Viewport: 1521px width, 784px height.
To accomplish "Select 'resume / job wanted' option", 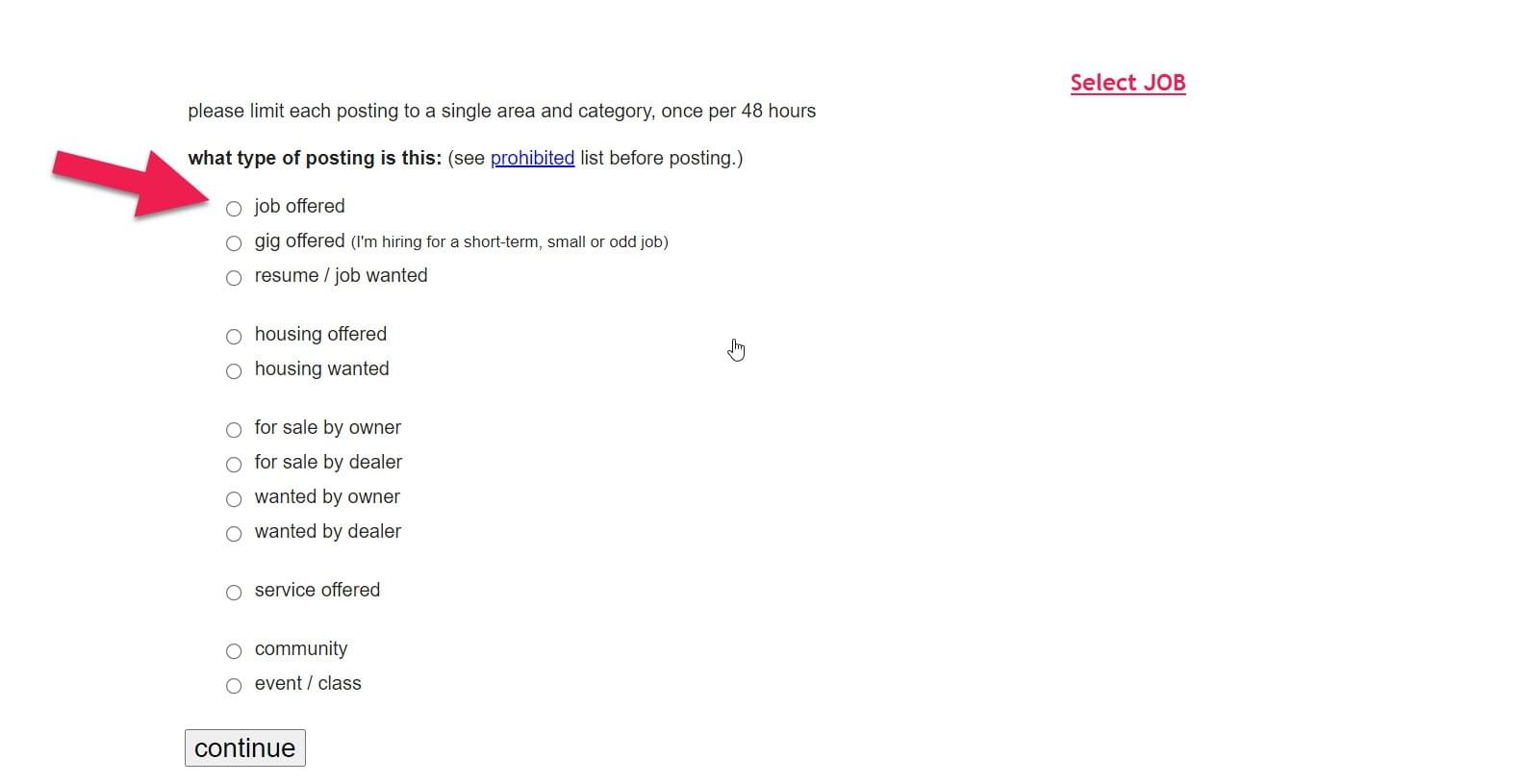I will click(x=234, y=278).
